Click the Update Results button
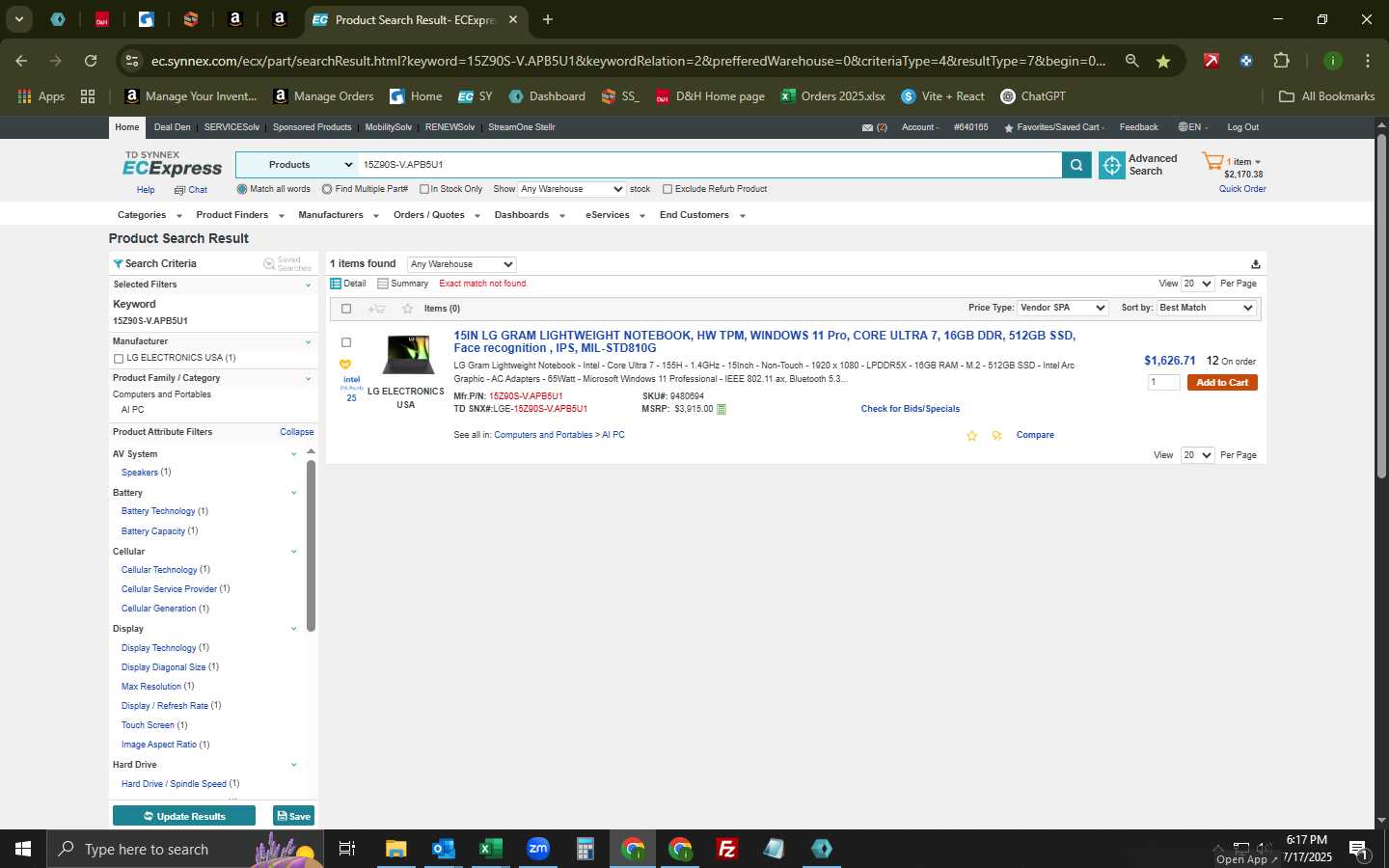Image resolution: width=1389 pixels, height=868 pixels. pos(184,816)
